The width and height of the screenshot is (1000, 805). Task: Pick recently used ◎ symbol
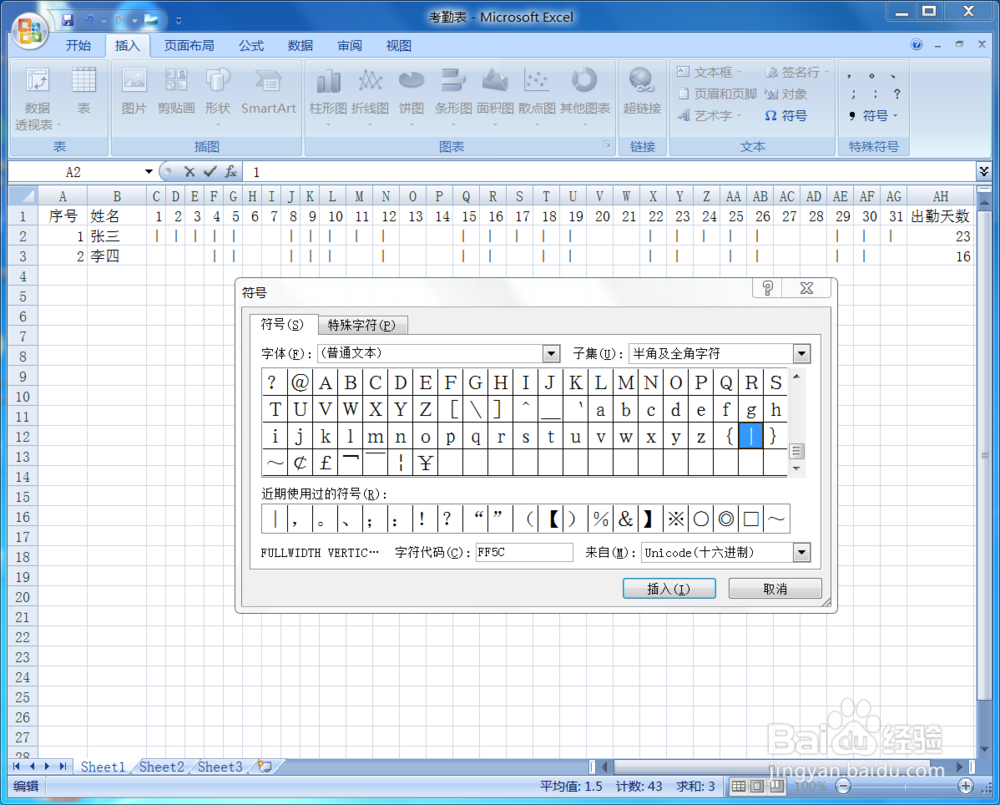[x=726, y=519]
